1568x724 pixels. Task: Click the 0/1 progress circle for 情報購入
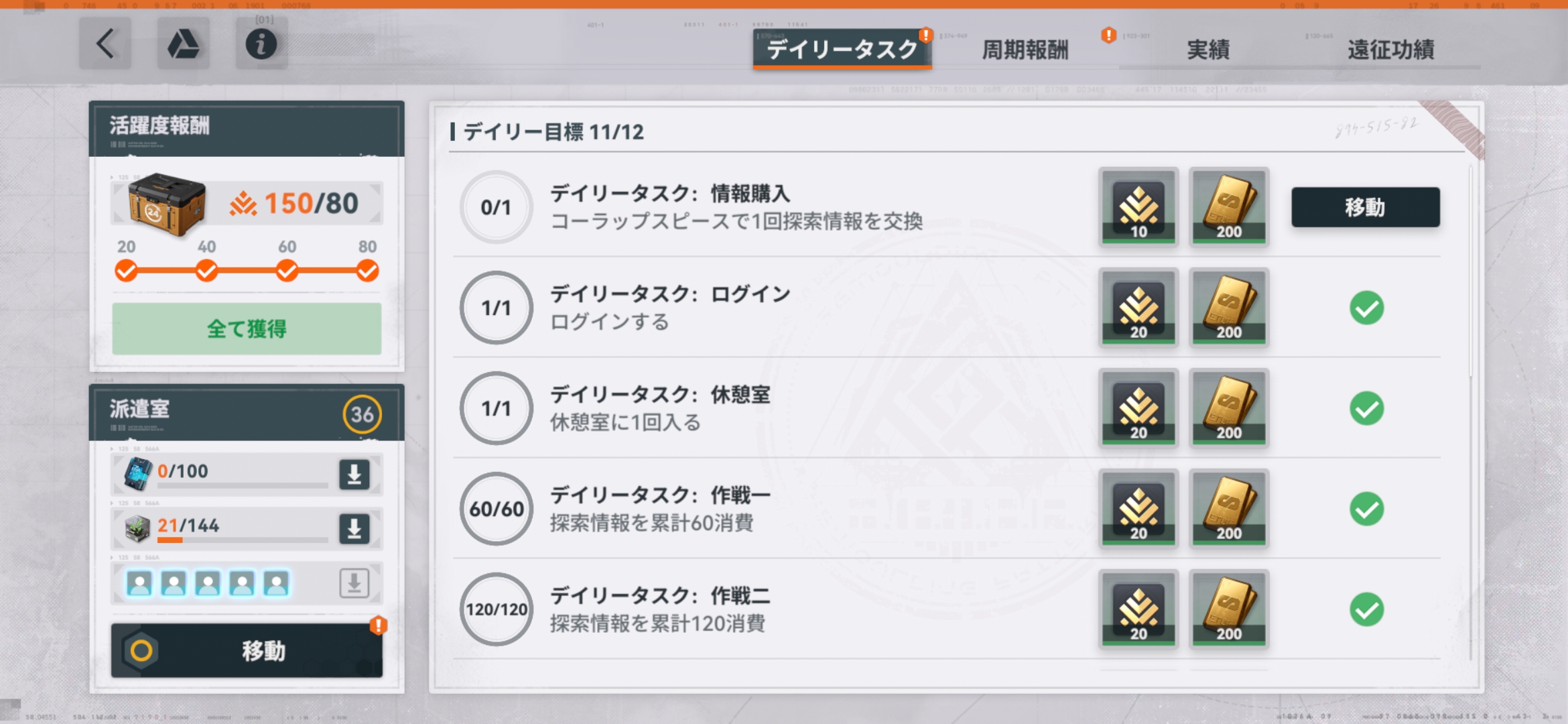click(496, 207)
